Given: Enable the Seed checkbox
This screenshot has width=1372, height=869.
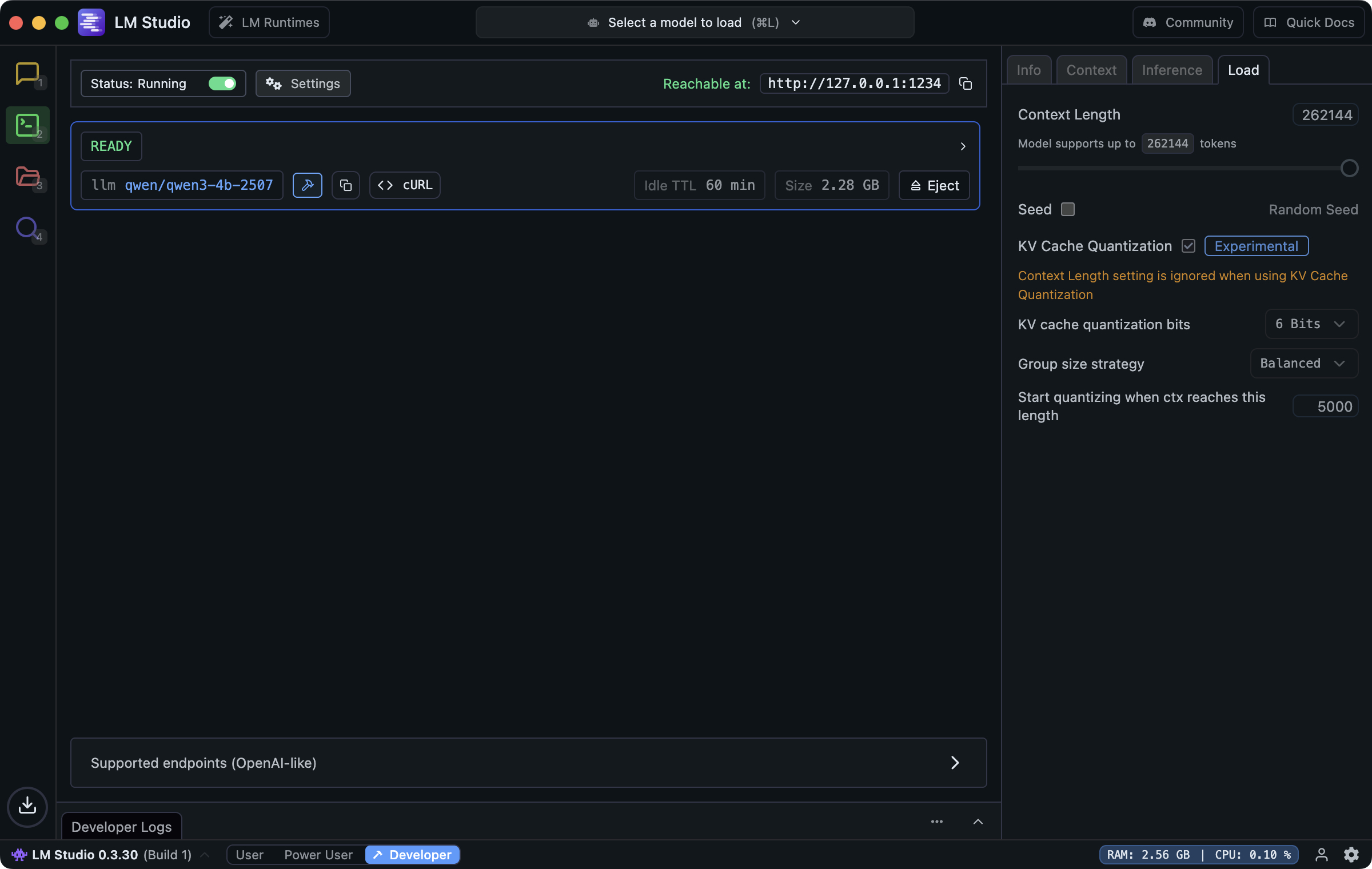Looking at the screenshot, I should click(1068, 209).
